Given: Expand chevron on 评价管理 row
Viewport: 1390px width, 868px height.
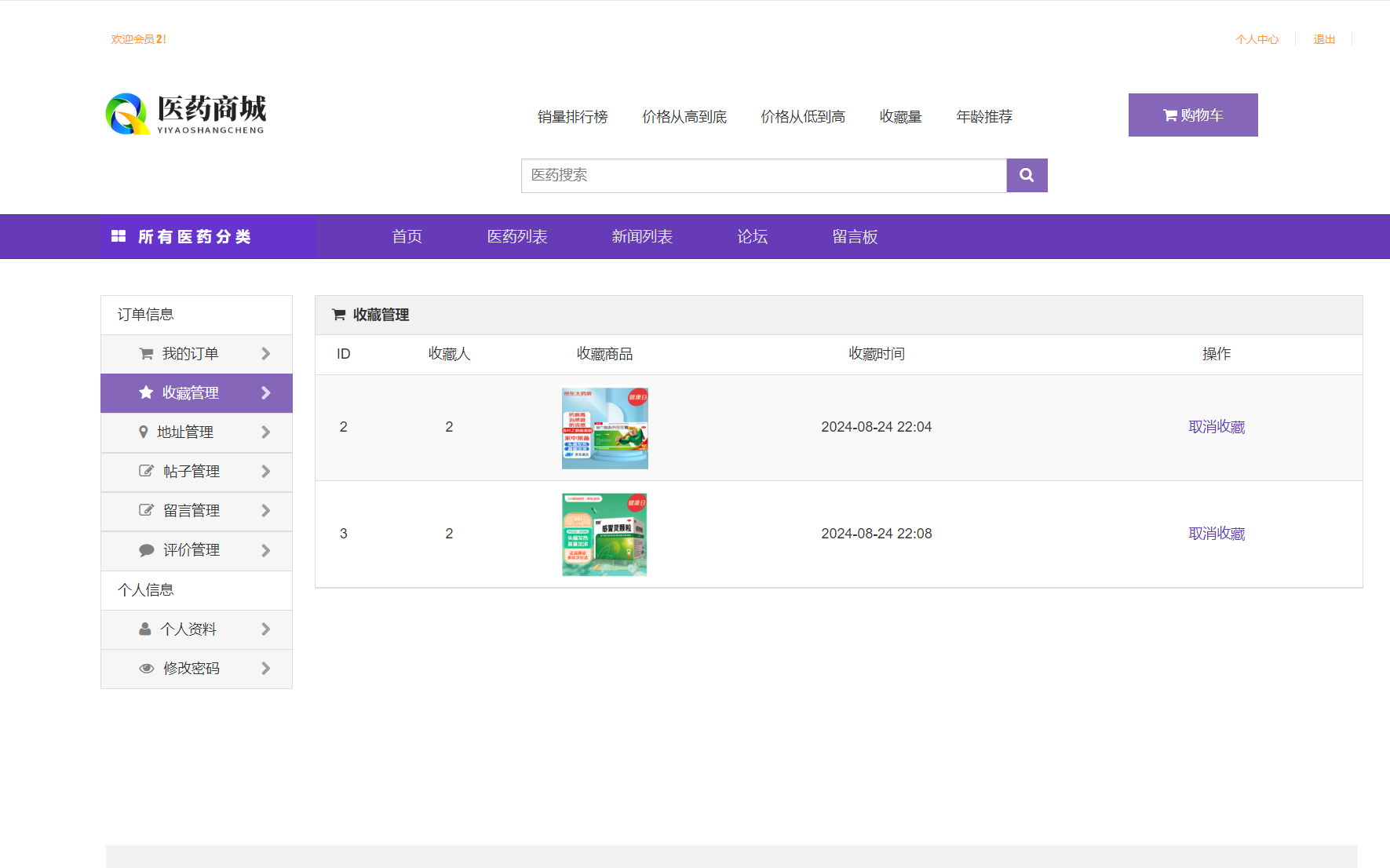Looking at the screenshot, I should pos(265,551).
